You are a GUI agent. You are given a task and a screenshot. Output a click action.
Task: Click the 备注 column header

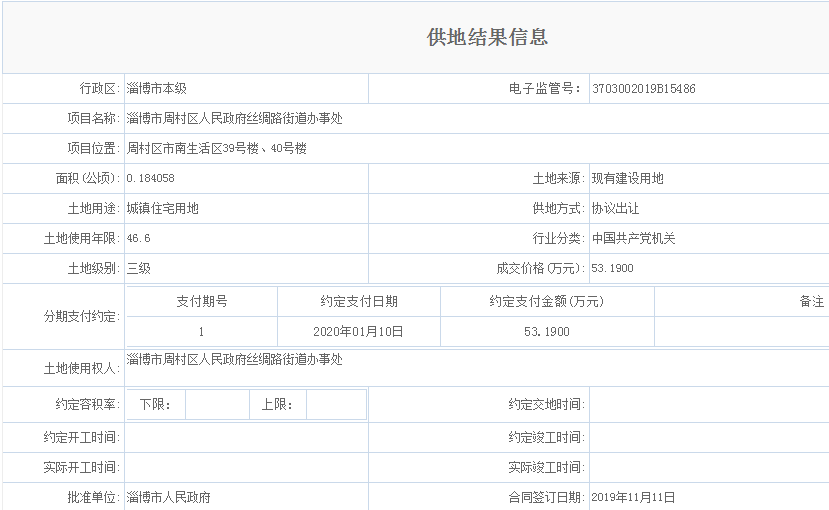coord(811,302)
